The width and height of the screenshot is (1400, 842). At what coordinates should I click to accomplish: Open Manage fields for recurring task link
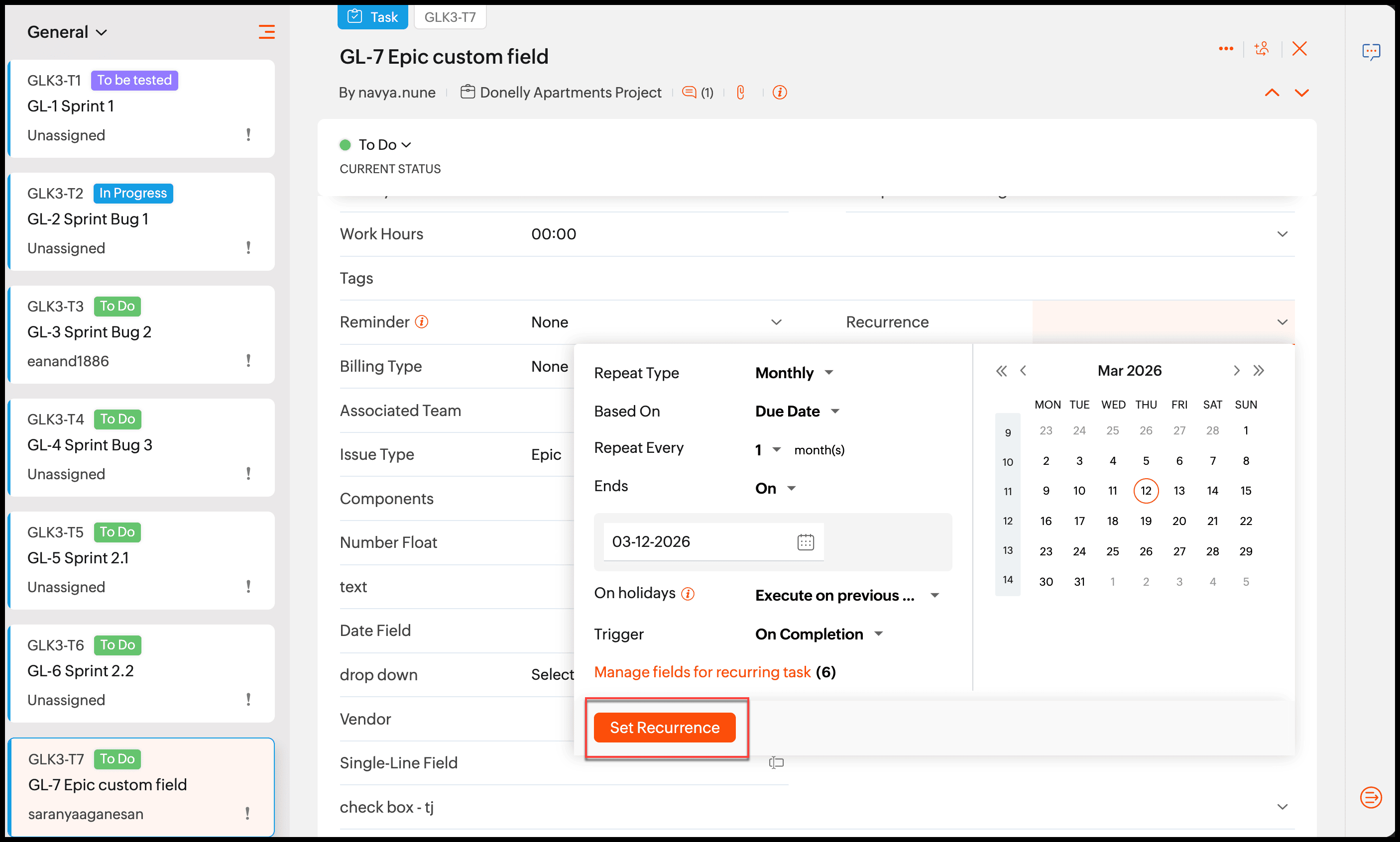701,672
